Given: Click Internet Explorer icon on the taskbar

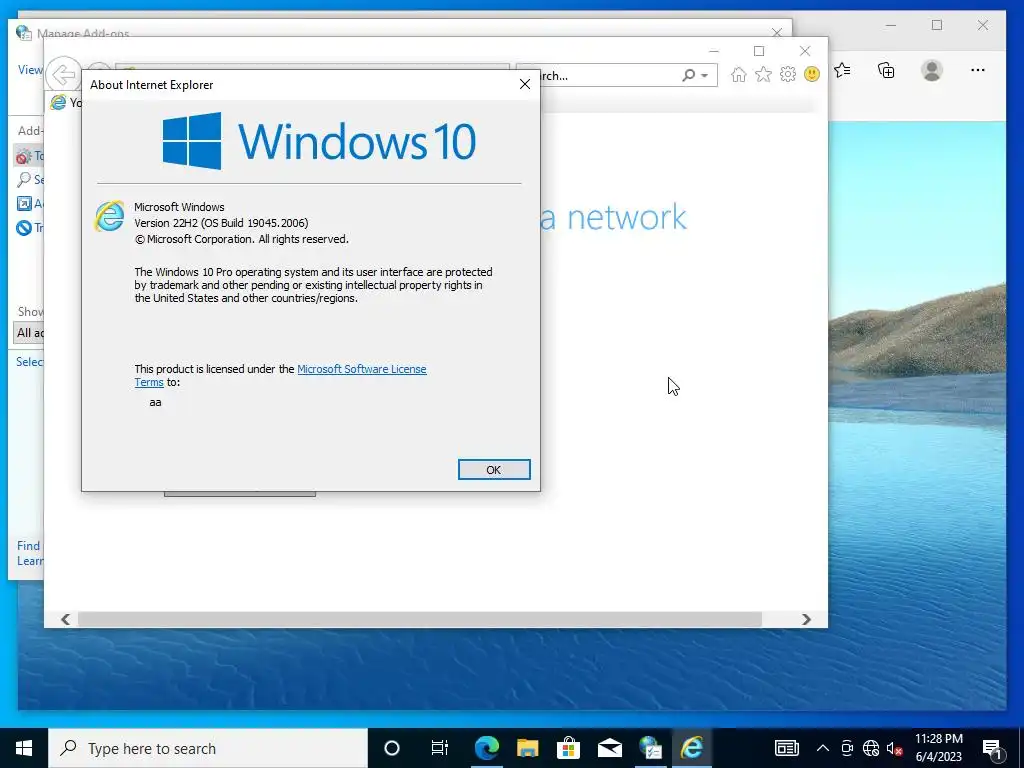Looking at the screenshot, I should pyautogui.click(x=692, y=748).
